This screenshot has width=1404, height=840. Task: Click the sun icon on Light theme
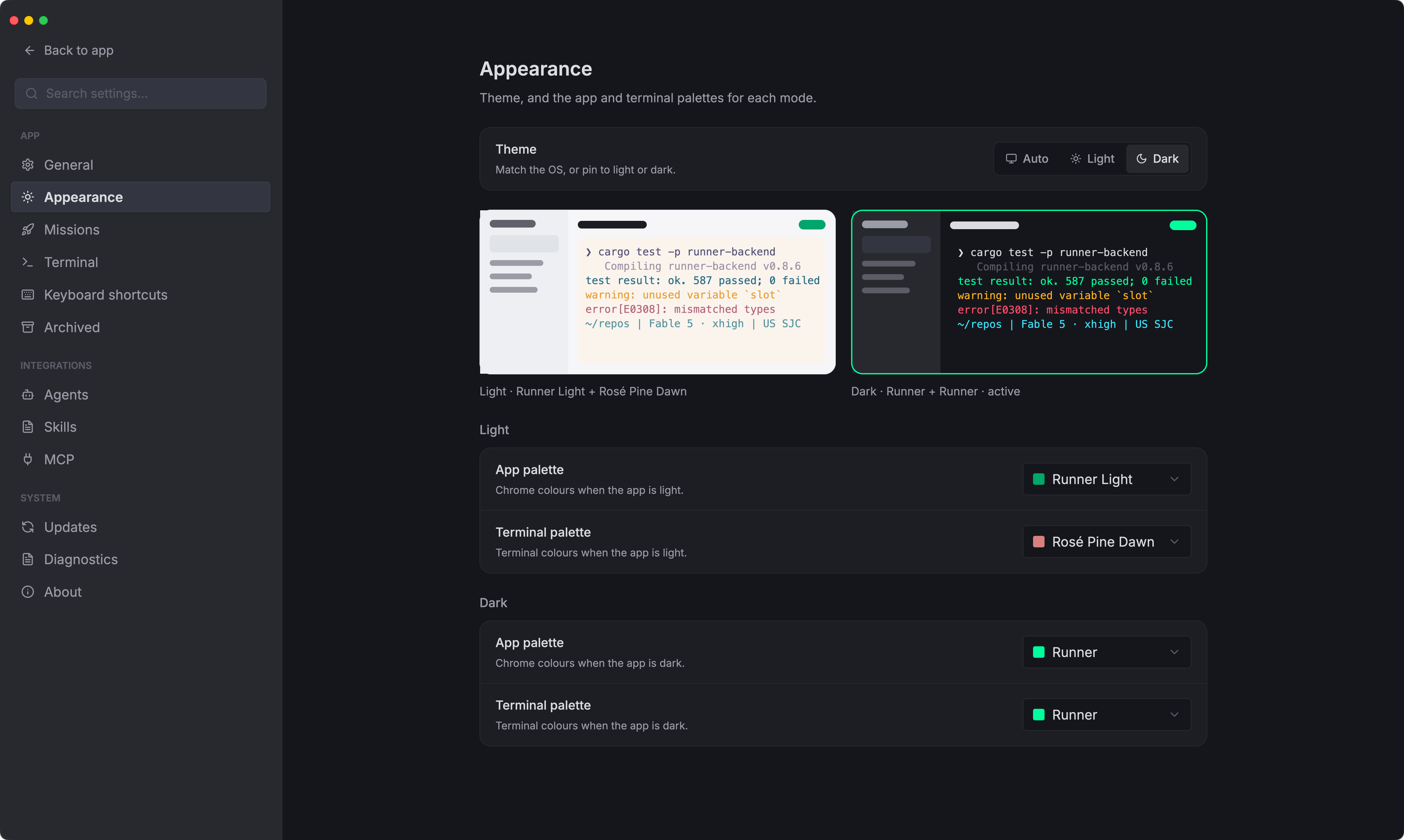click(1076, 159)
